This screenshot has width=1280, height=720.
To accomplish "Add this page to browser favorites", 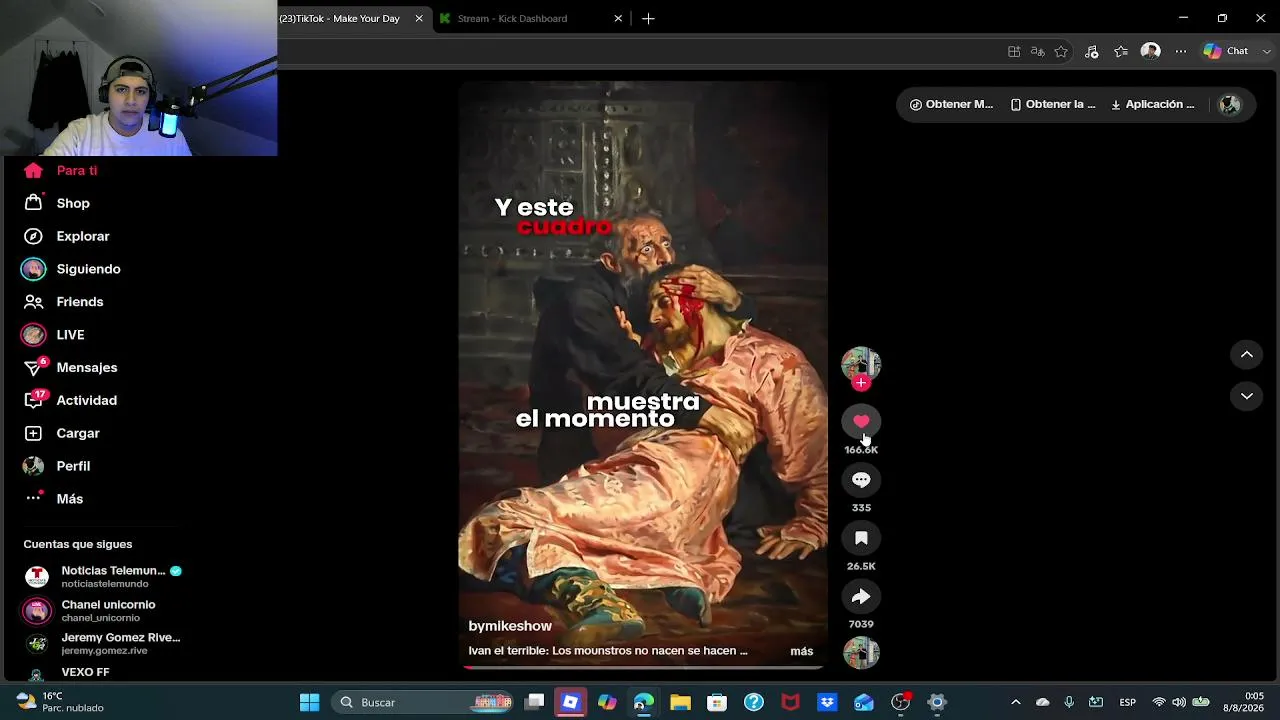I will [x=1062, y=51].
